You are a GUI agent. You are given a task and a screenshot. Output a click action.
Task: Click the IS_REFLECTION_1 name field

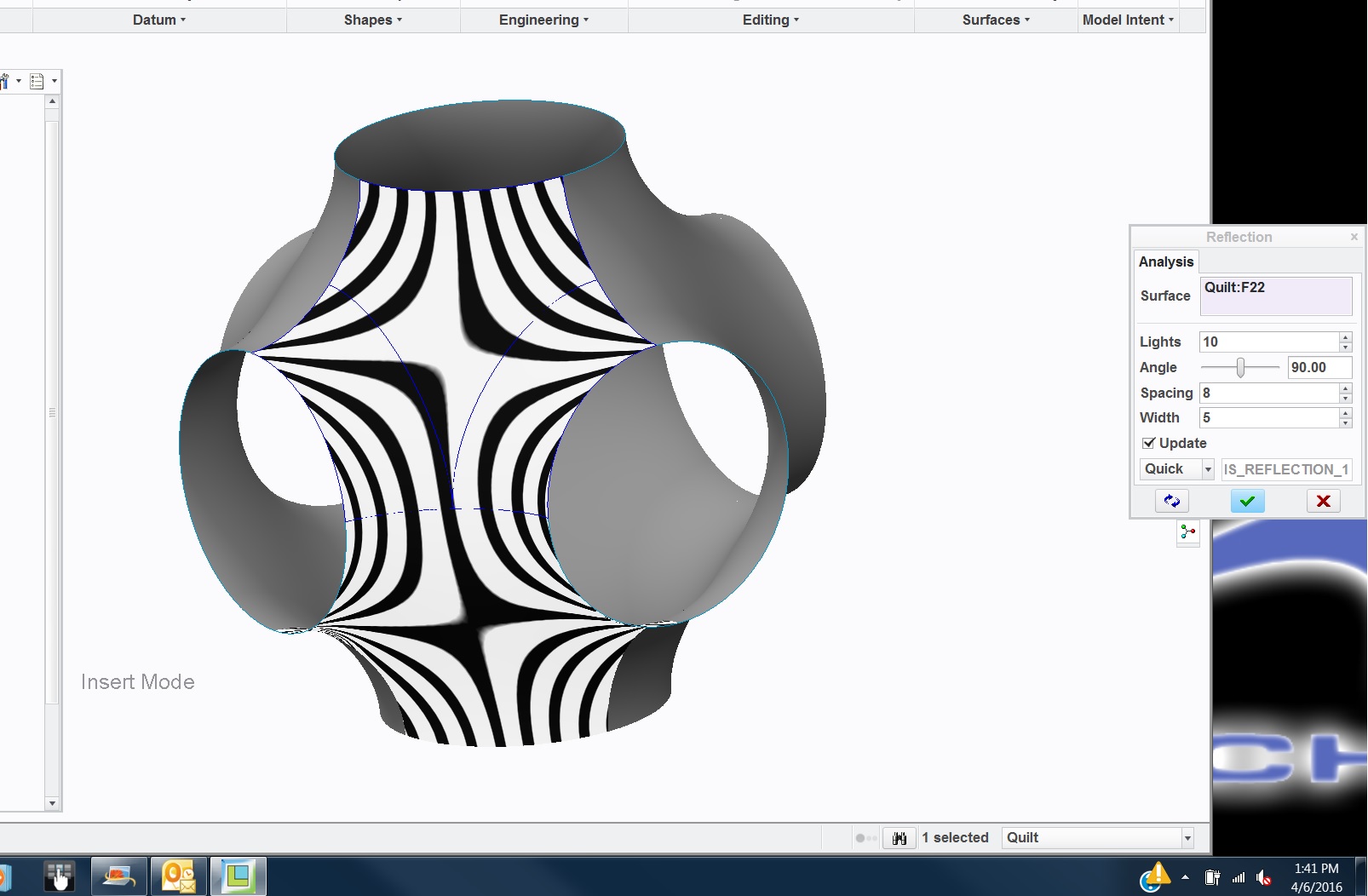pyautogui.click(x=1286, y=469)
